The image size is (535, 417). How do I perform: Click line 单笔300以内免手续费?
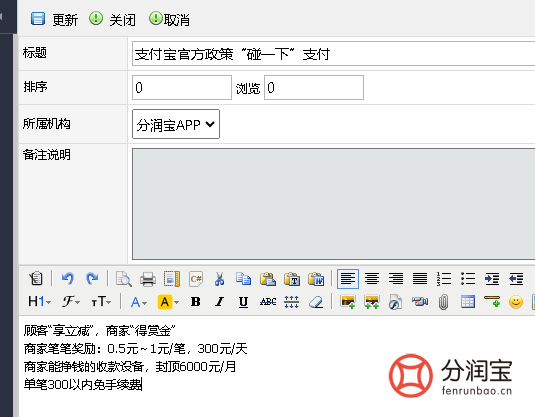83,385
